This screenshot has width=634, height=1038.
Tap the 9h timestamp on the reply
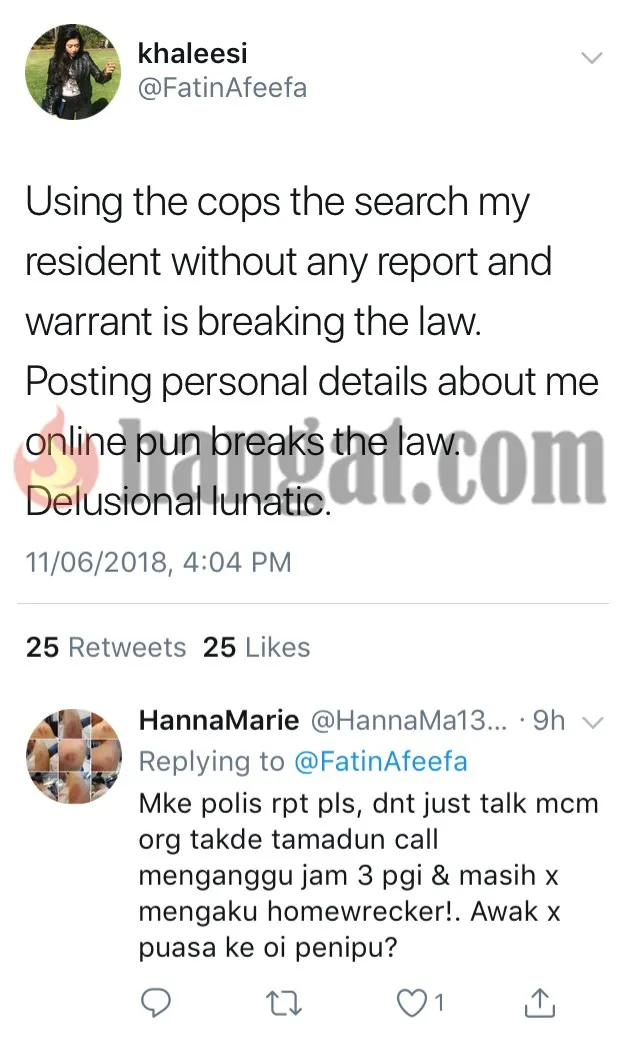point(549,720)
